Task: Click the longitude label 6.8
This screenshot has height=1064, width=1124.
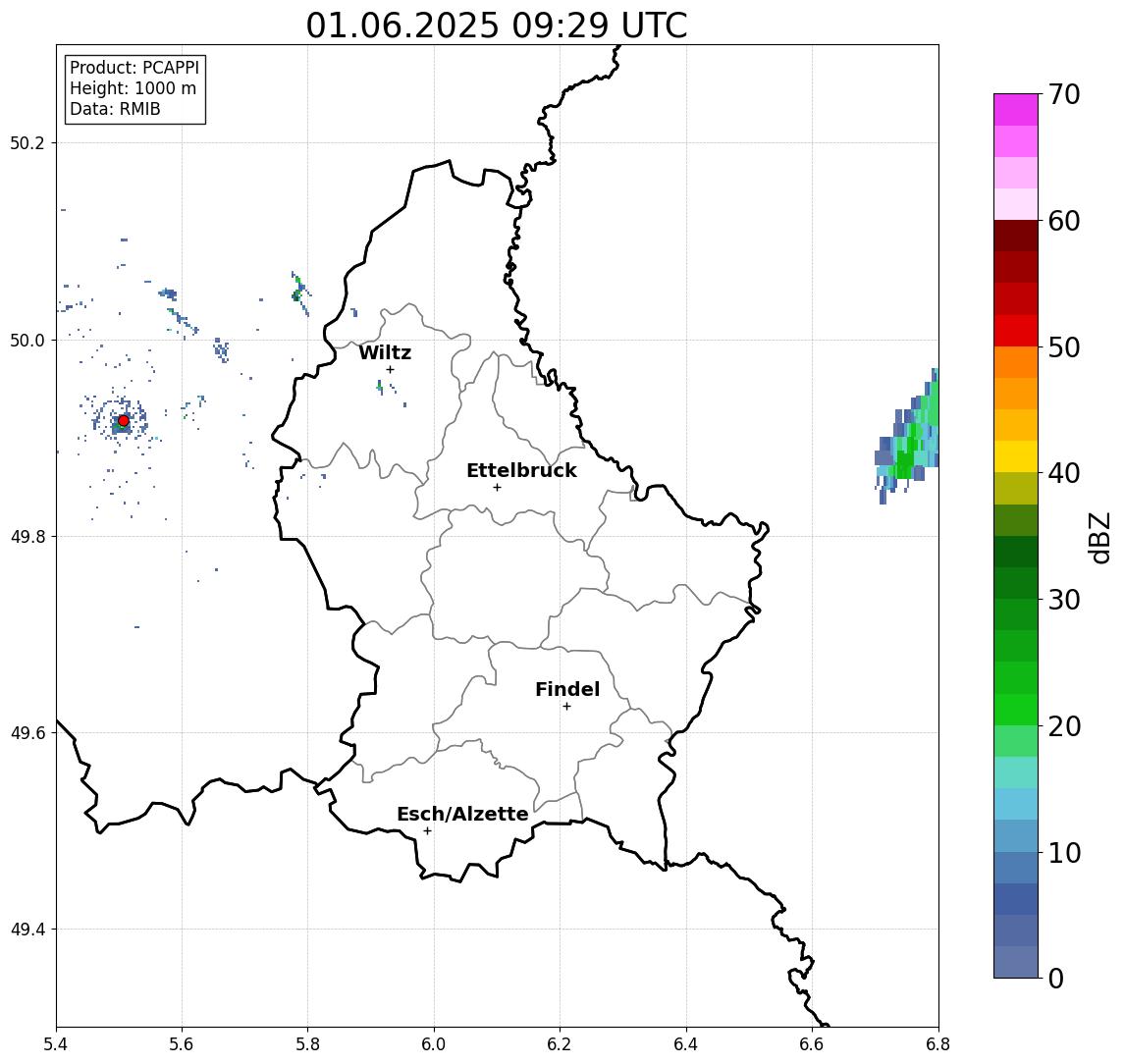Action: pos(938,1044)
